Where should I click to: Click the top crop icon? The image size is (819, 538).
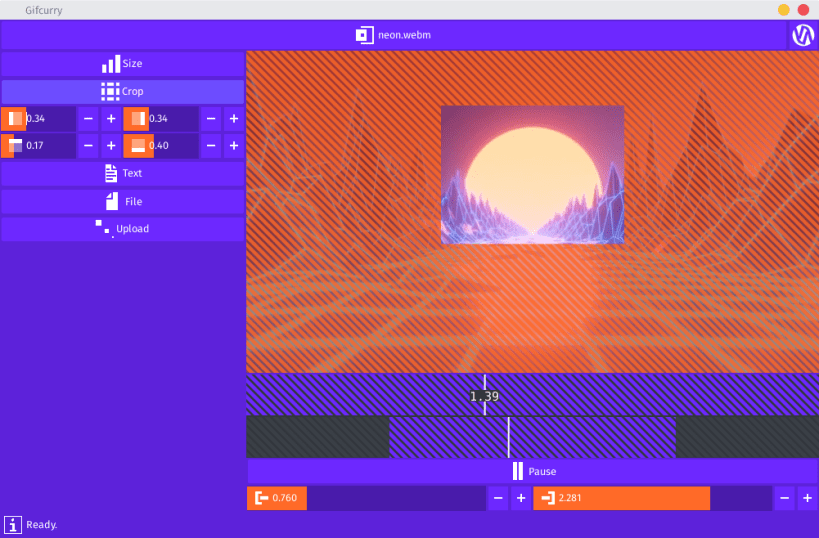(x=14, y=146)
